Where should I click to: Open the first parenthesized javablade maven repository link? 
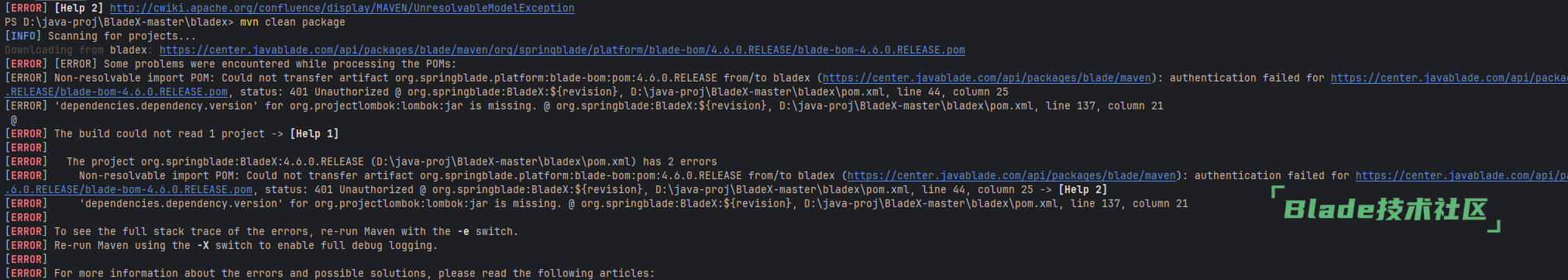987,78
